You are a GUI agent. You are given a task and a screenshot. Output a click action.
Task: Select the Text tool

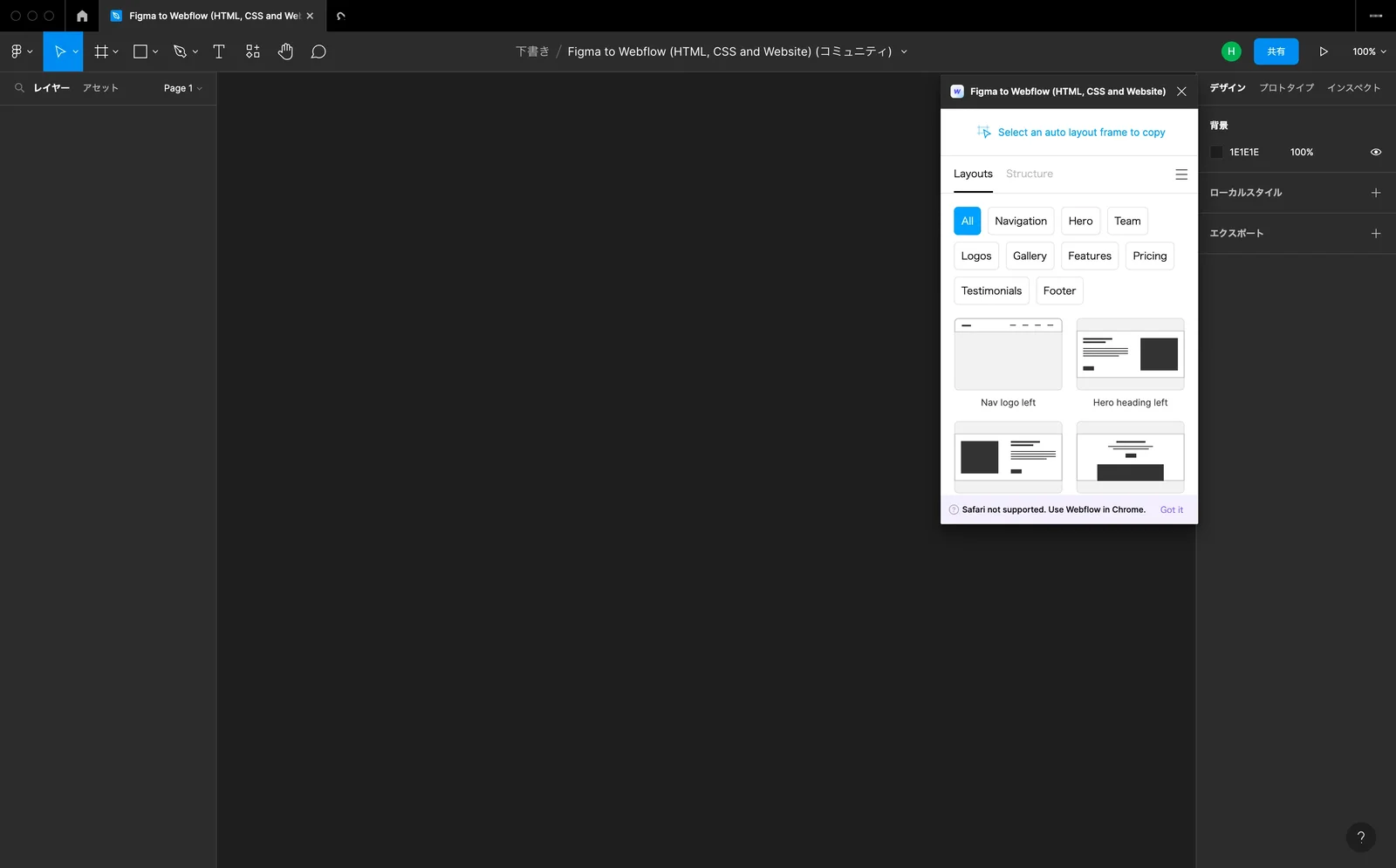(x=219, y=51)
